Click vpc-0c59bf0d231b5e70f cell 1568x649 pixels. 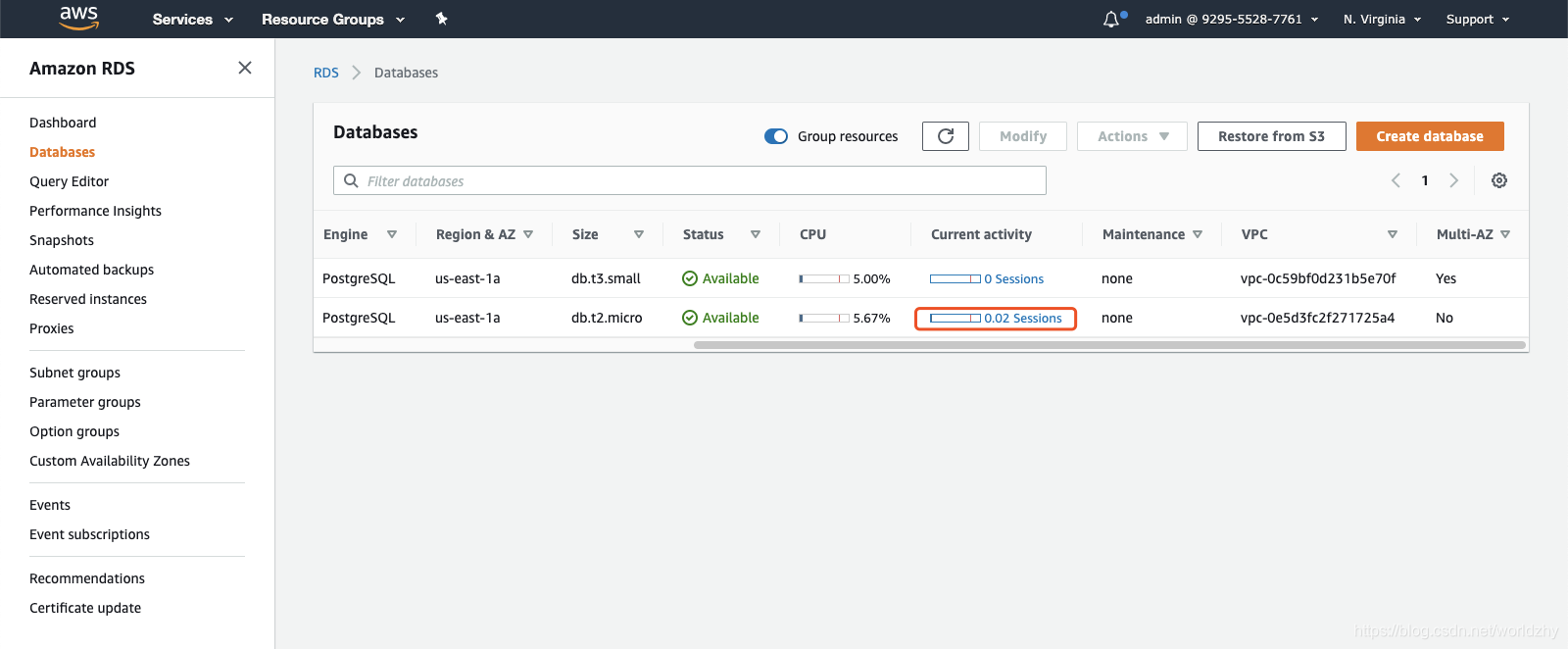tap(1318, 278)
